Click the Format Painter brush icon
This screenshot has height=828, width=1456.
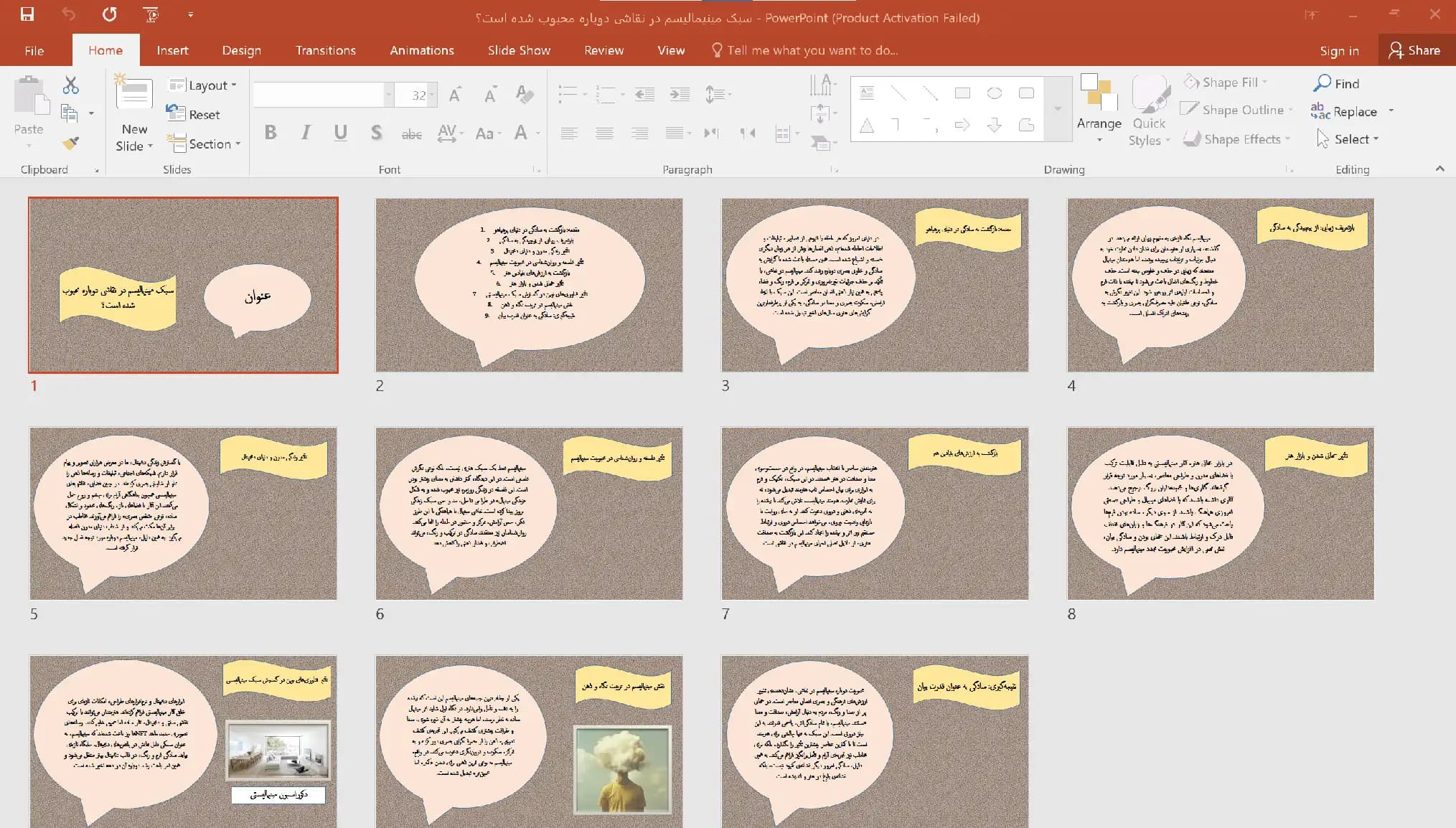point(70,143)
